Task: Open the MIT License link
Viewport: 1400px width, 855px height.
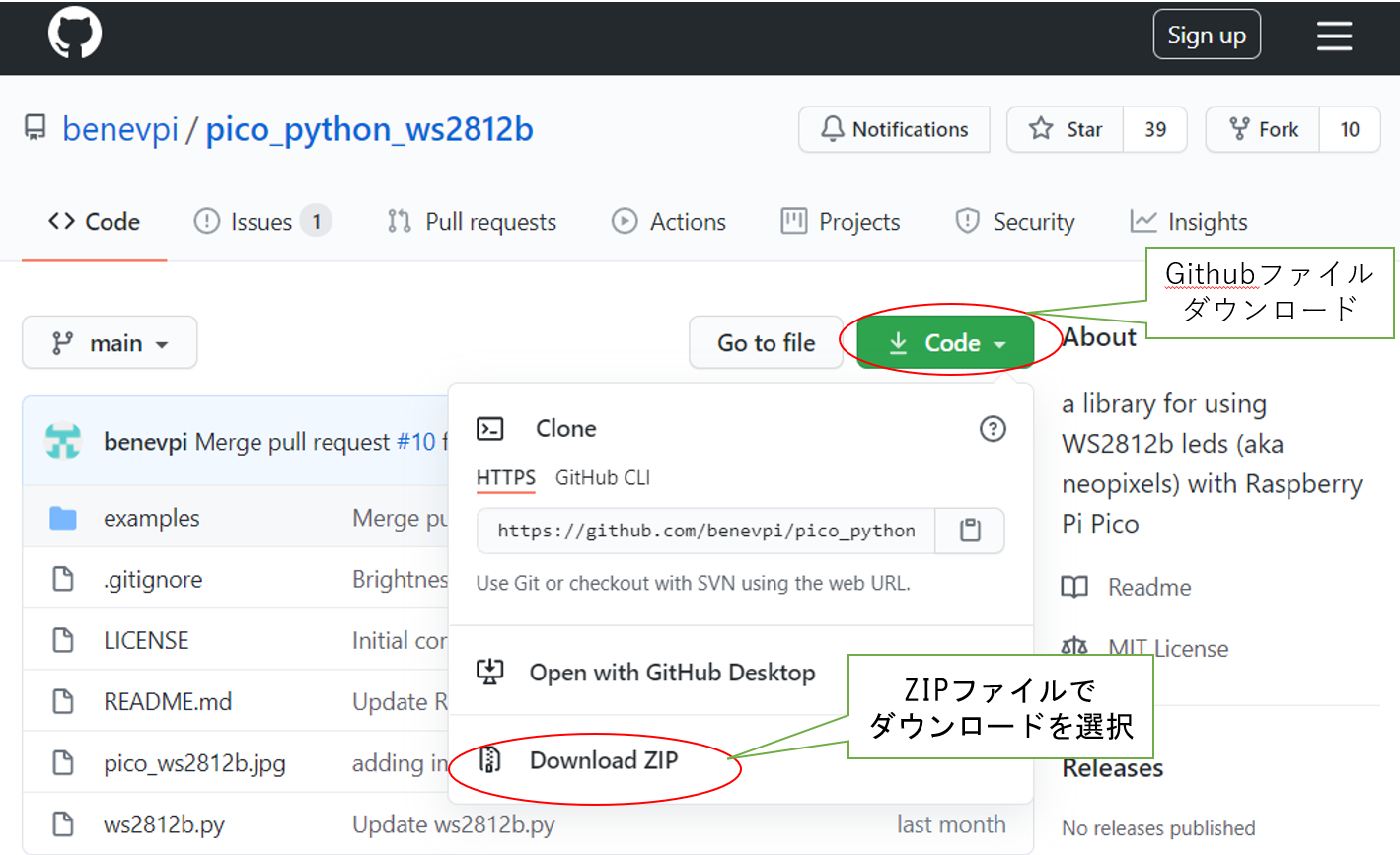Action: pyautogui.click(x=1168, y=649)
